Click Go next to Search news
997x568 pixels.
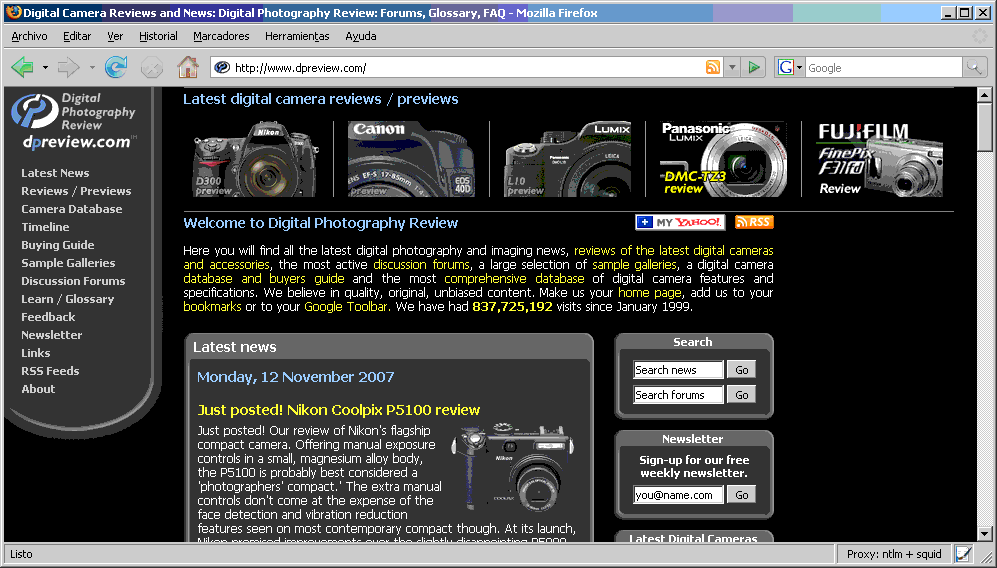(x=741, y=370)
